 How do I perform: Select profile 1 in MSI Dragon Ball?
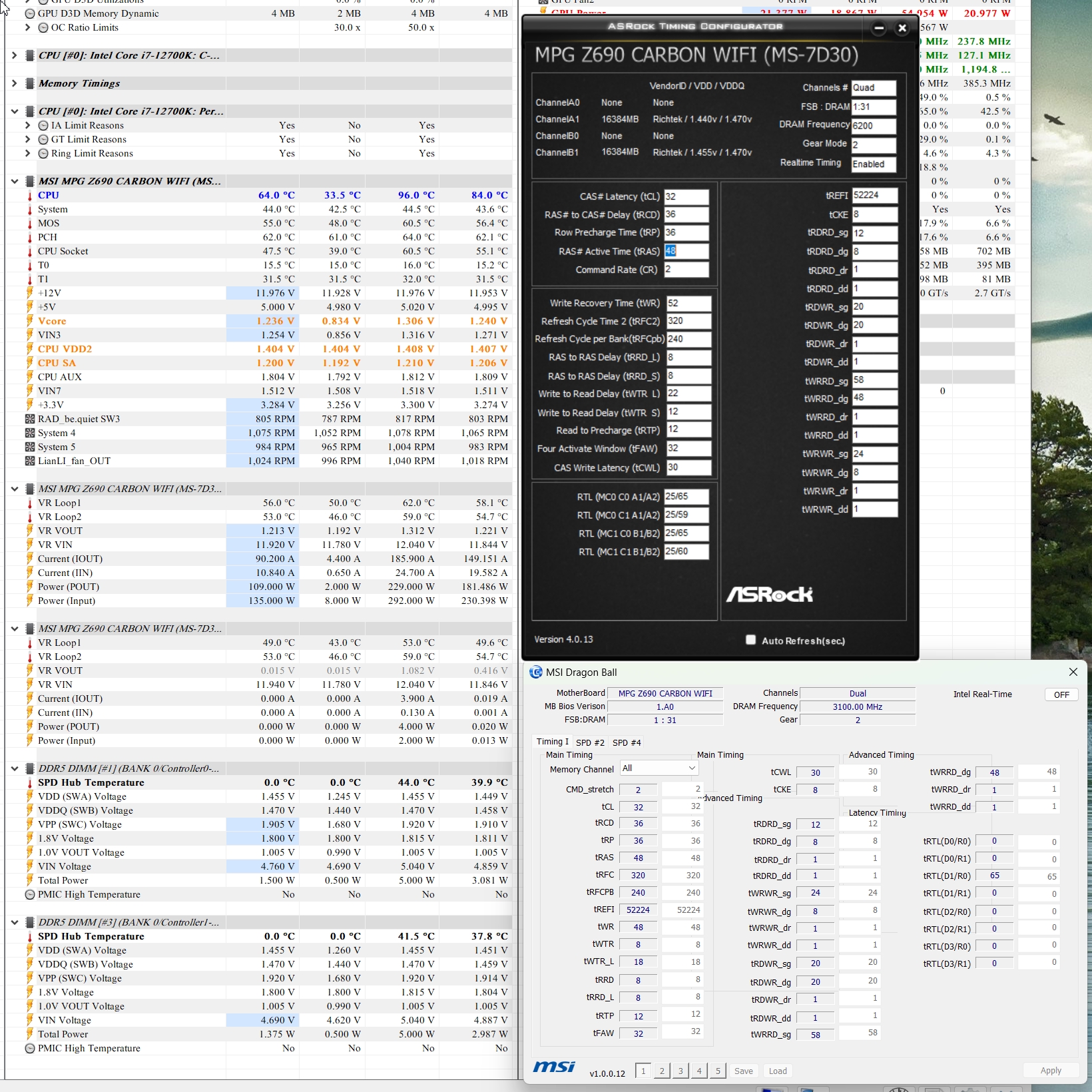[643, 1071]
